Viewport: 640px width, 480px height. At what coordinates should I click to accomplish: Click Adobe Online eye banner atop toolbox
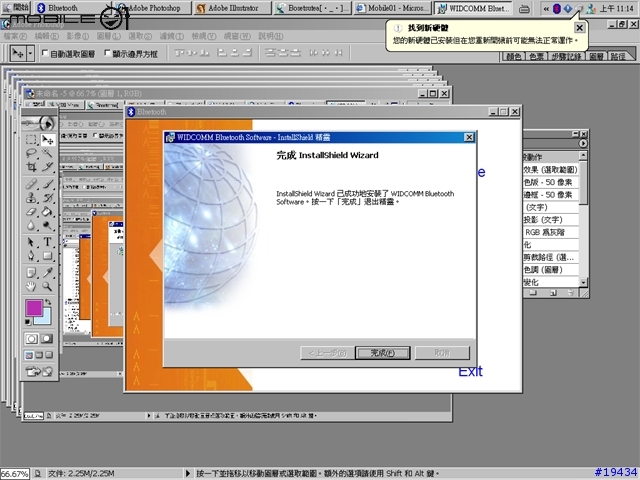39,122
